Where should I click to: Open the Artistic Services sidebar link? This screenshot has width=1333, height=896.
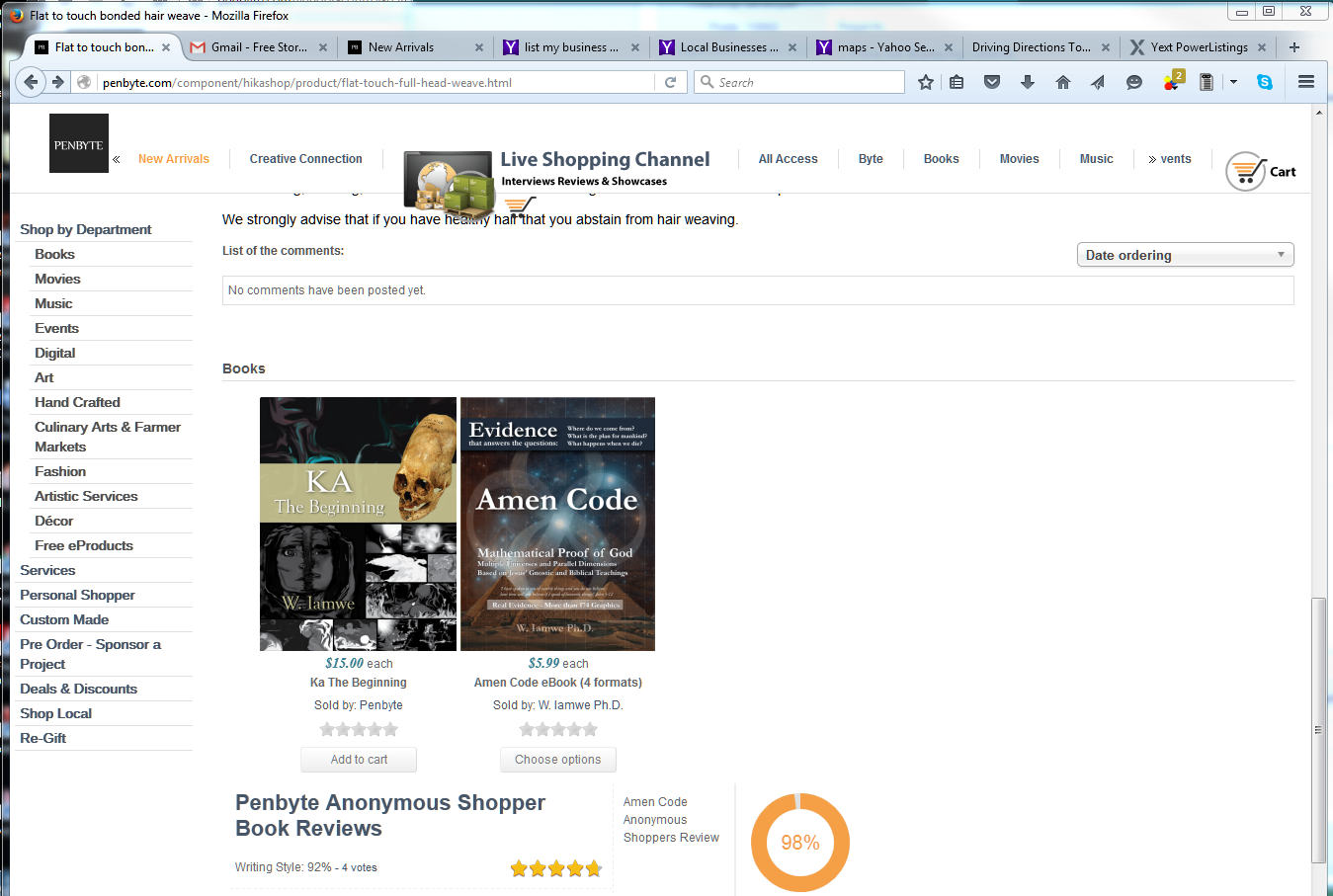click(x=86, y=496)
